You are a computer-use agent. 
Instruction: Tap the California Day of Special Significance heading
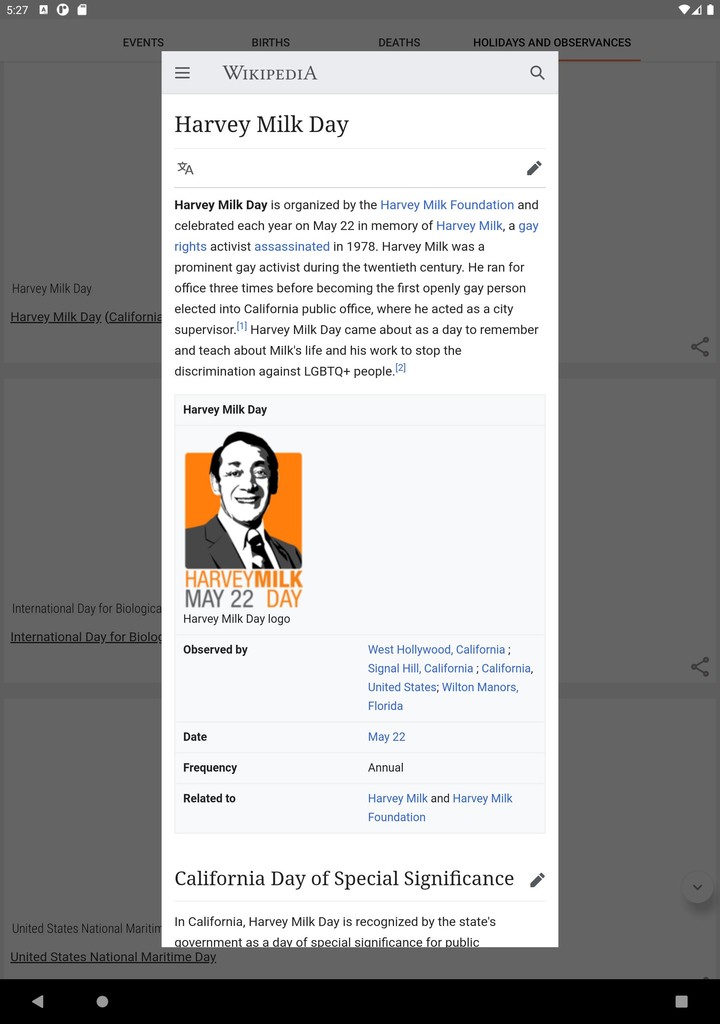(344, 878)
